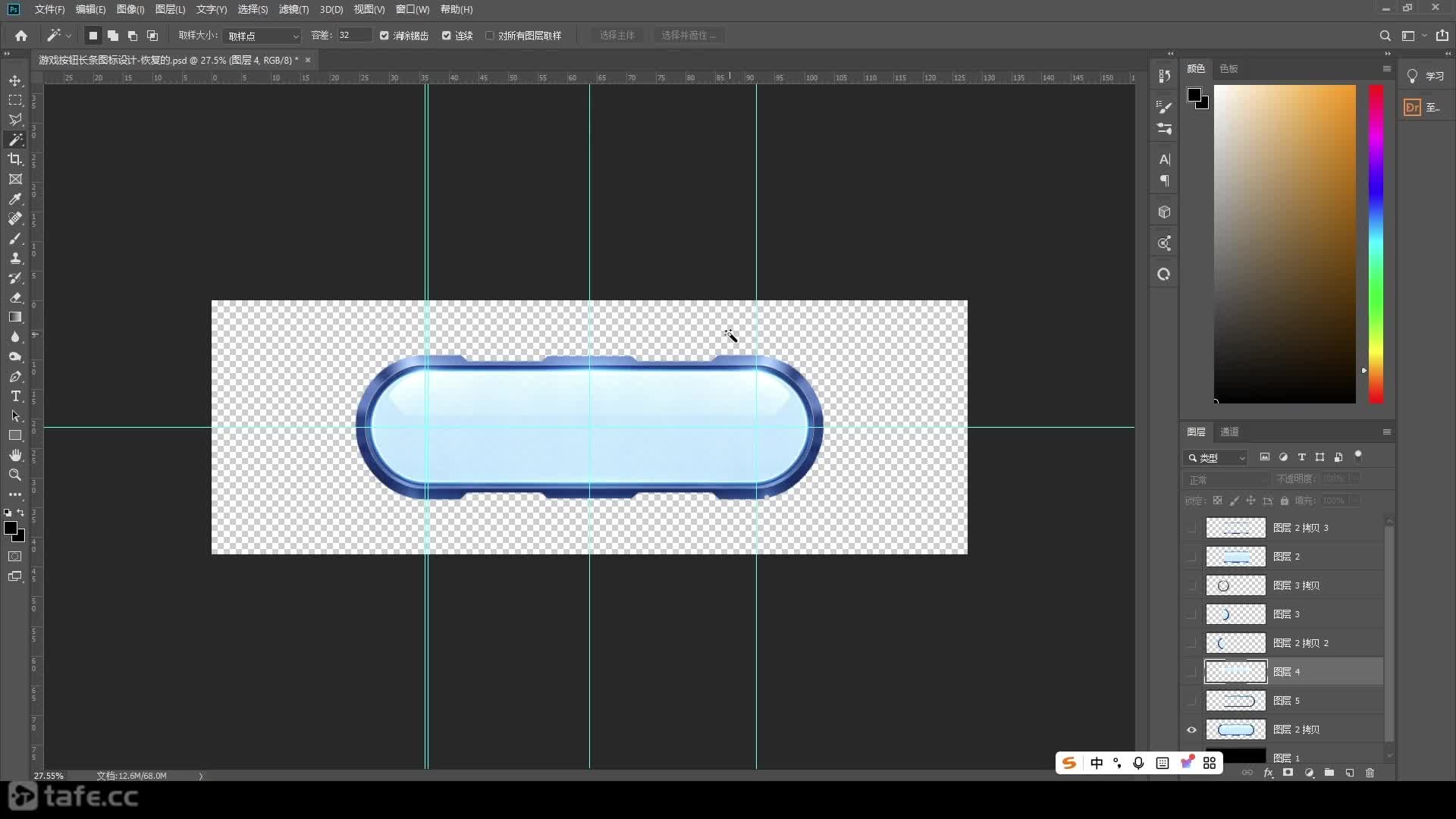Select the Eyedropper tool

point(15,199)
